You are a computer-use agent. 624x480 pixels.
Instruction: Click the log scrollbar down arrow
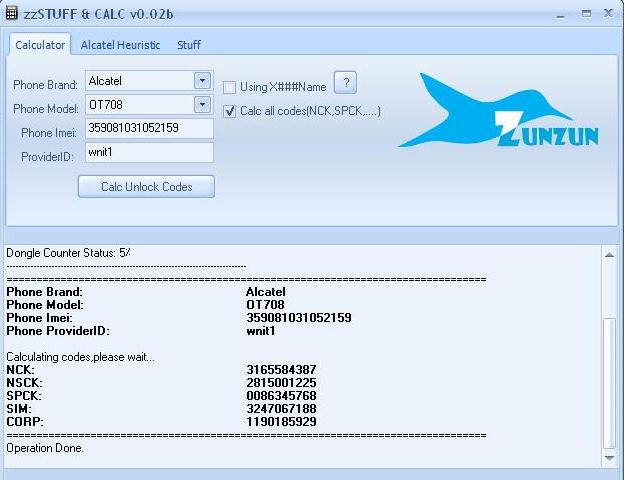pyautogui.click(x=609, y=458)
